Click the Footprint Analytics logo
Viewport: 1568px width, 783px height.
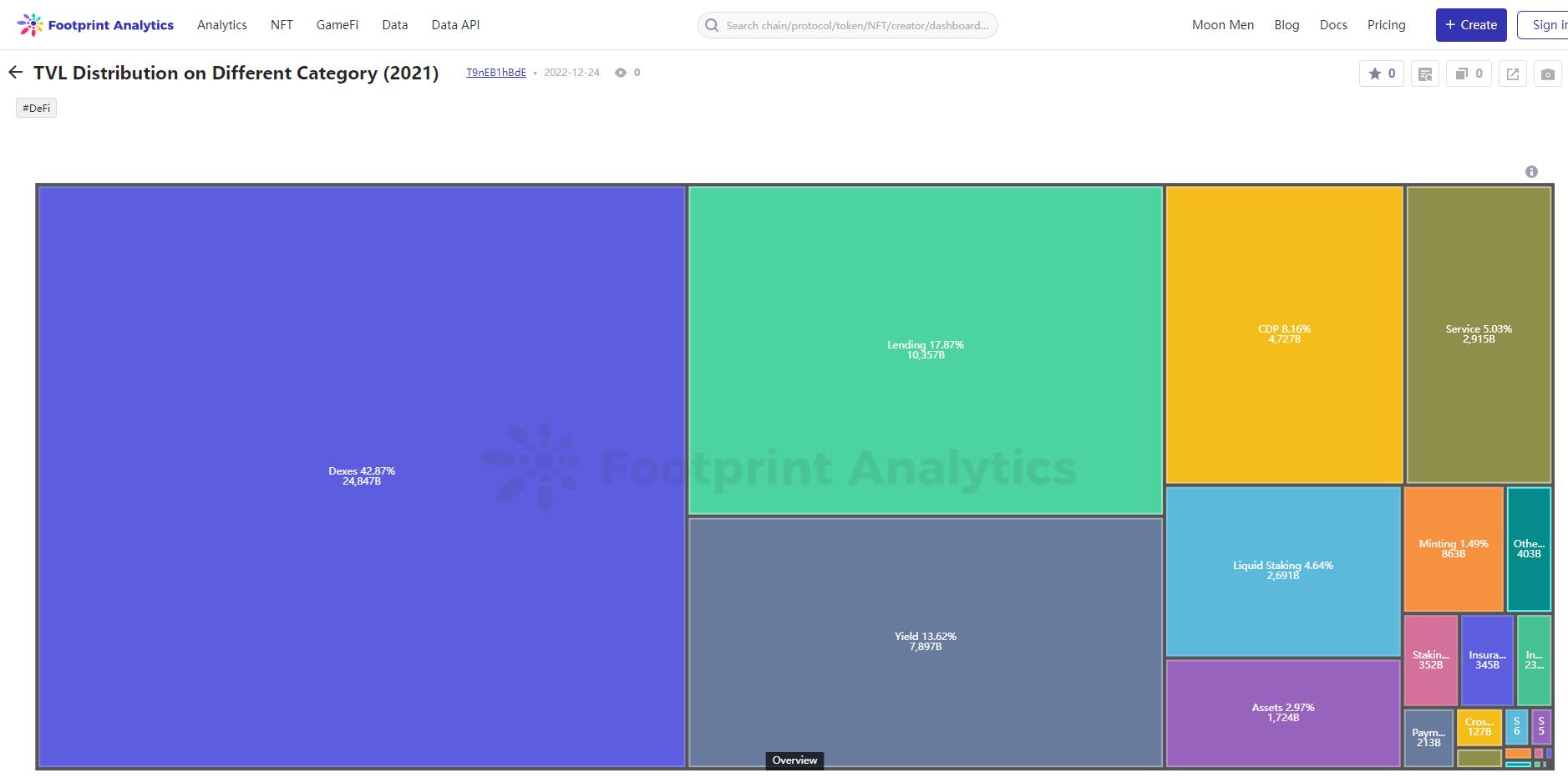95,25
